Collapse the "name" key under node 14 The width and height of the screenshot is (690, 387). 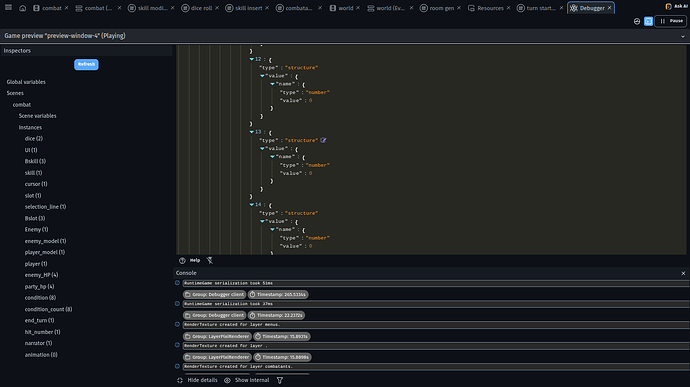(x=272, y=229)
